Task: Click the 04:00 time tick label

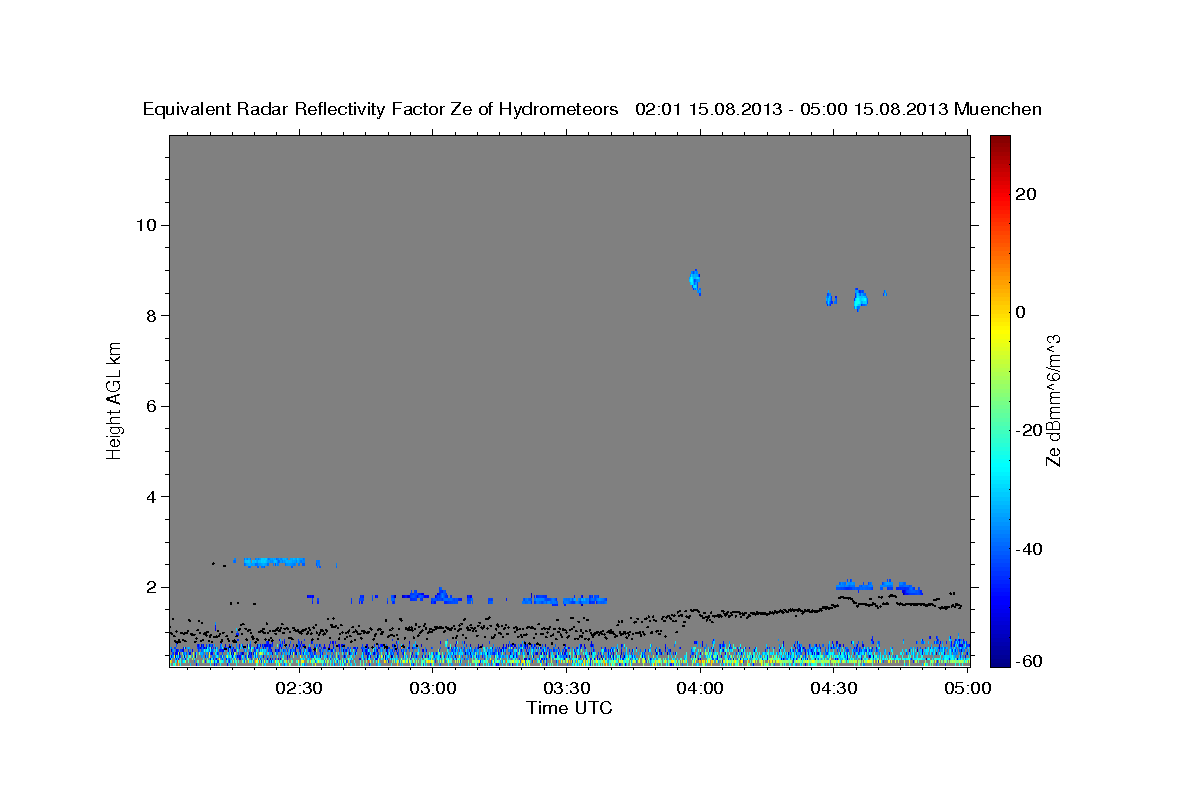Action: 700,688
